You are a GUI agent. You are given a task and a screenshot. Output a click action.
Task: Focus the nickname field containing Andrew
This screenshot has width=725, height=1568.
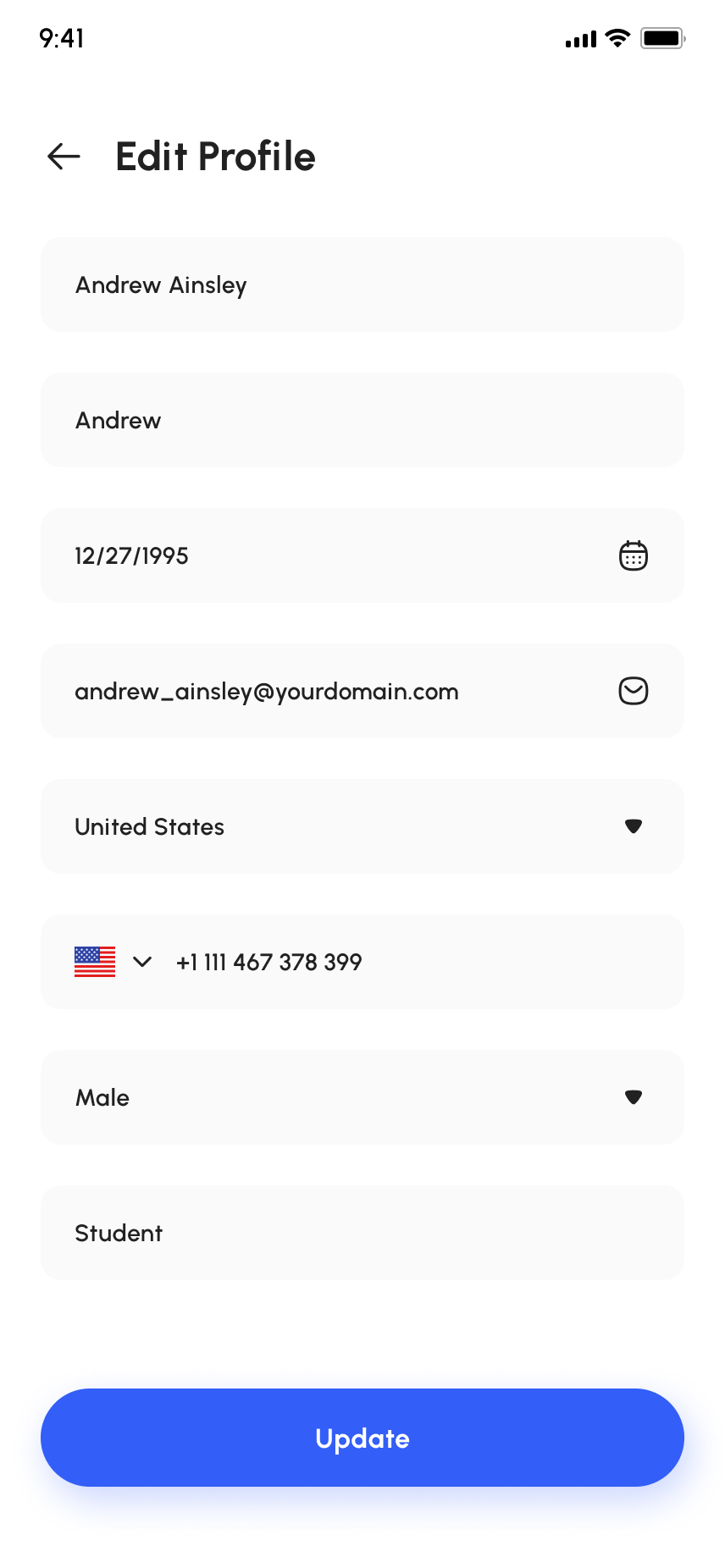[x=362, y=420]
